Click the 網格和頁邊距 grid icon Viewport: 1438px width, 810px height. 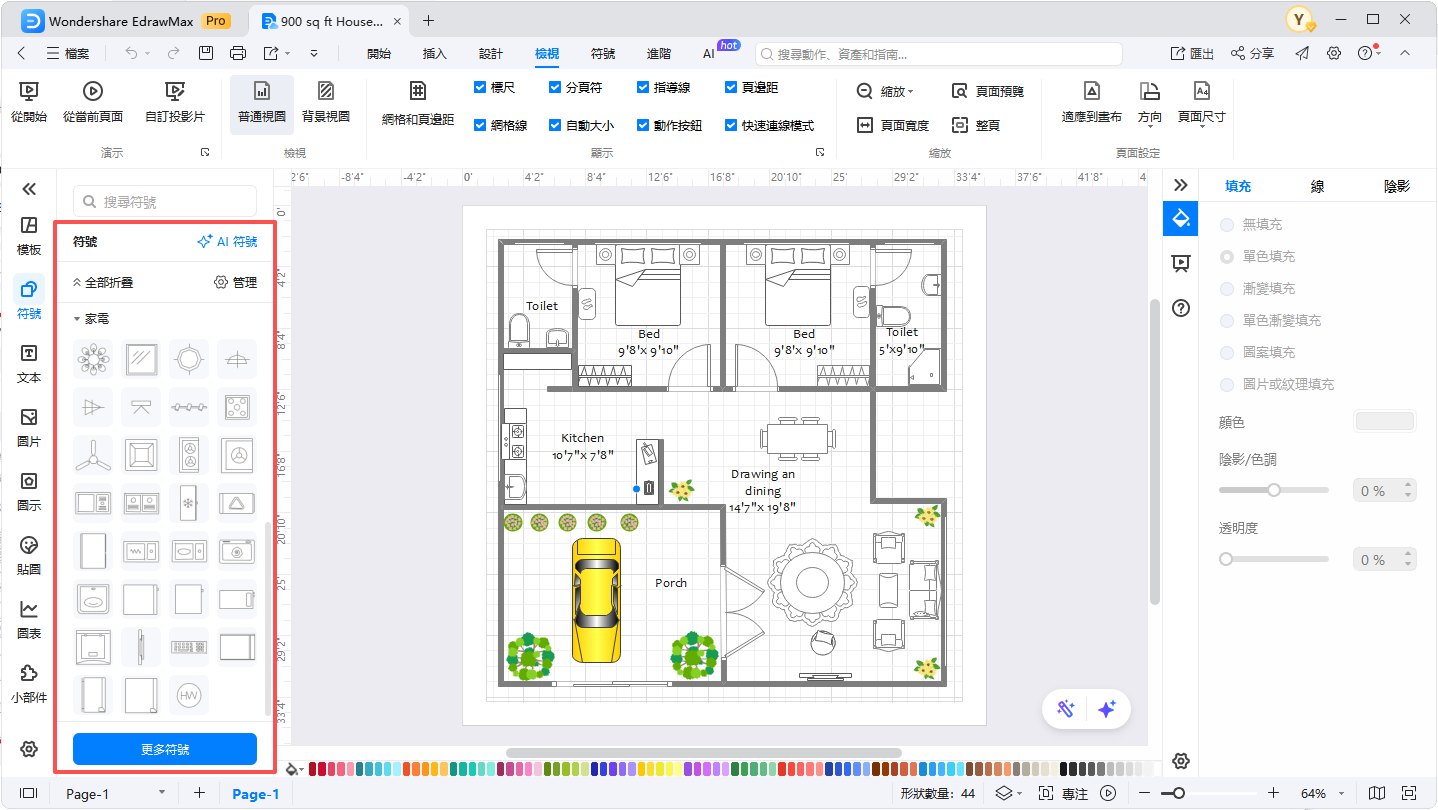[418, 92]
